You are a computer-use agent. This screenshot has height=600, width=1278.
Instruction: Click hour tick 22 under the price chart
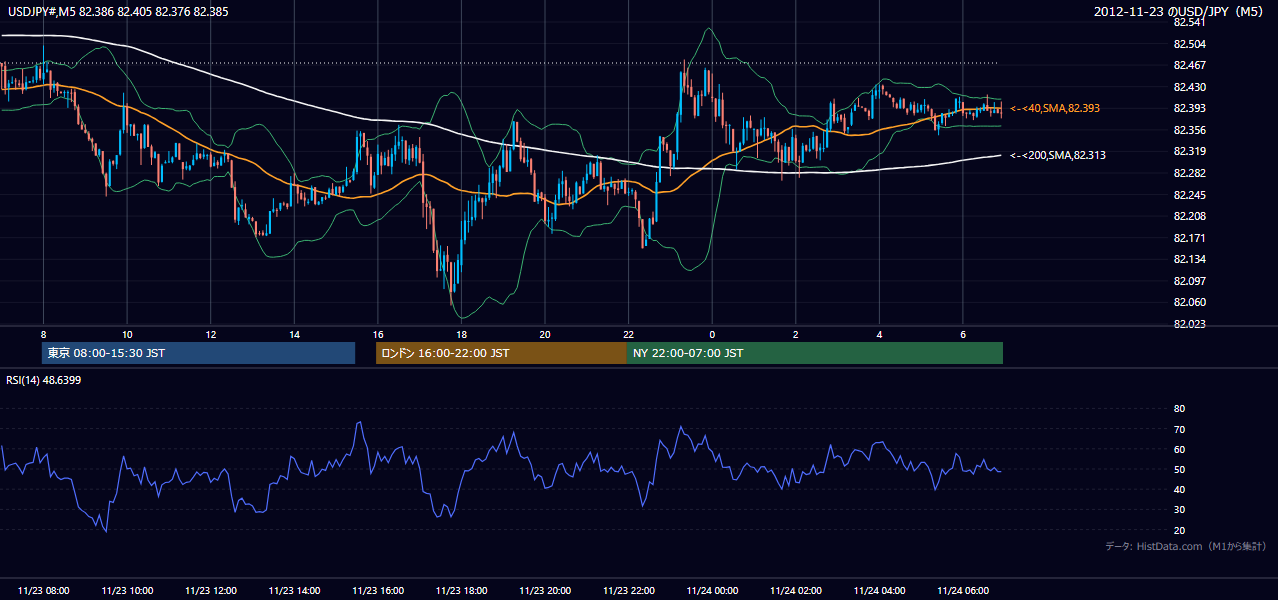[628, 334]
